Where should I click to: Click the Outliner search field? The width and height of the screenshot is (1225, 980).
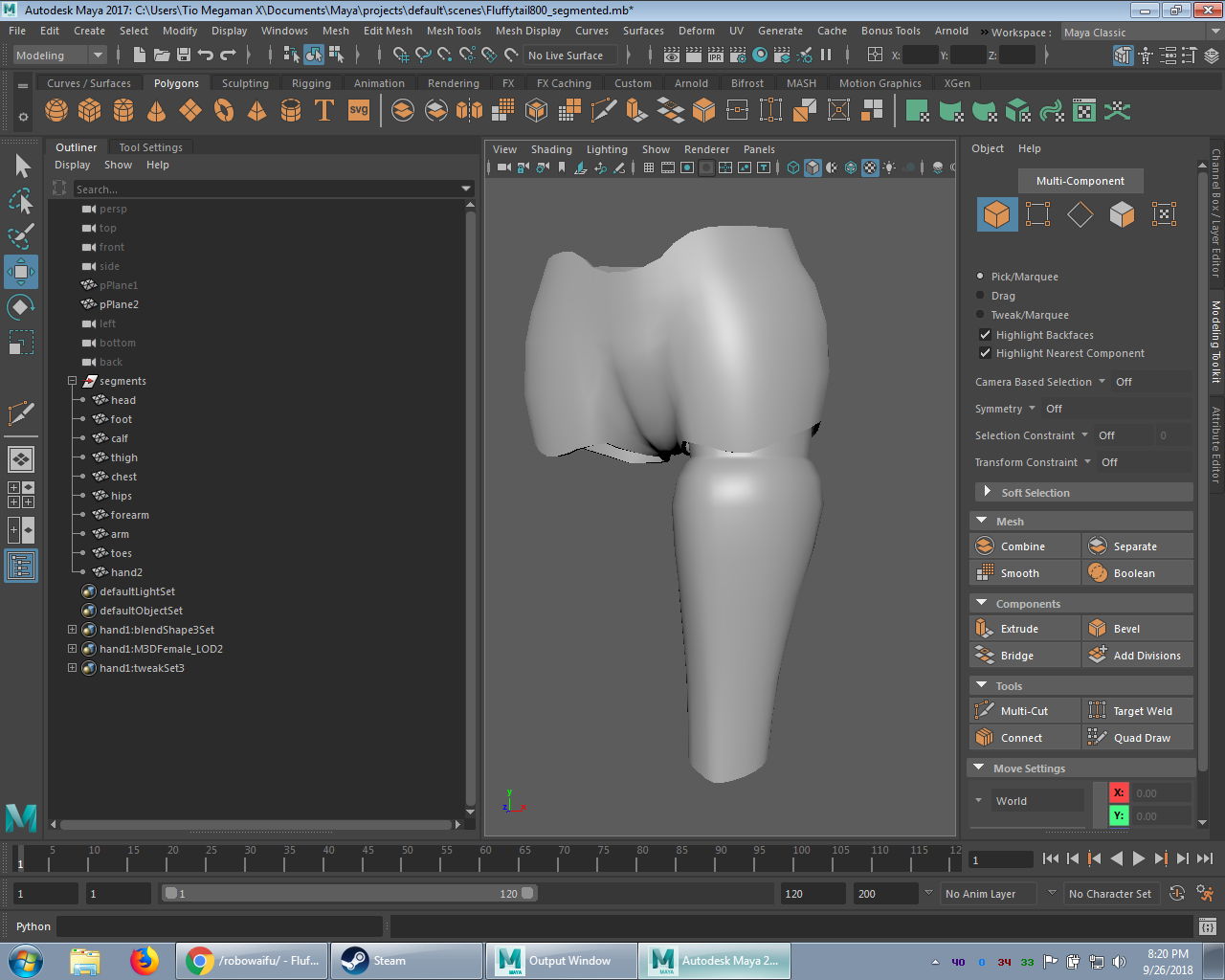point(274,189)
